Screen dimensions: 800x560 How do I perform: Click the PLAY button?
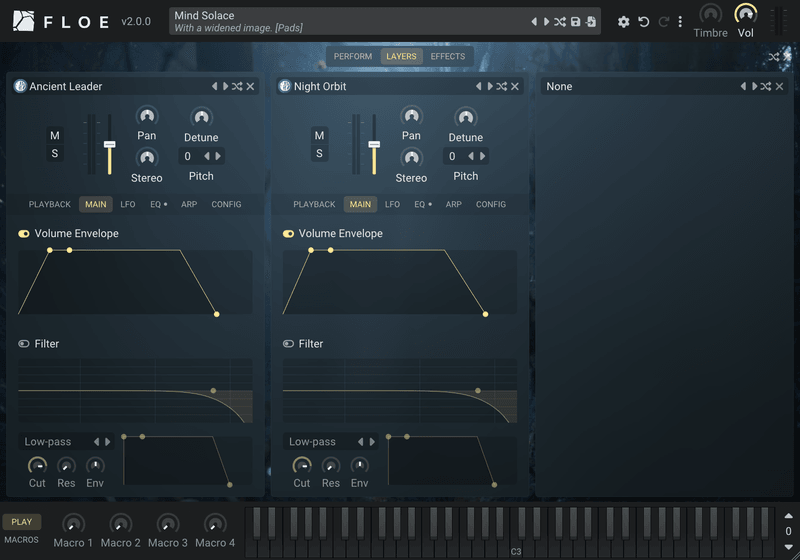pyautogui.click(x=21, y=522)
